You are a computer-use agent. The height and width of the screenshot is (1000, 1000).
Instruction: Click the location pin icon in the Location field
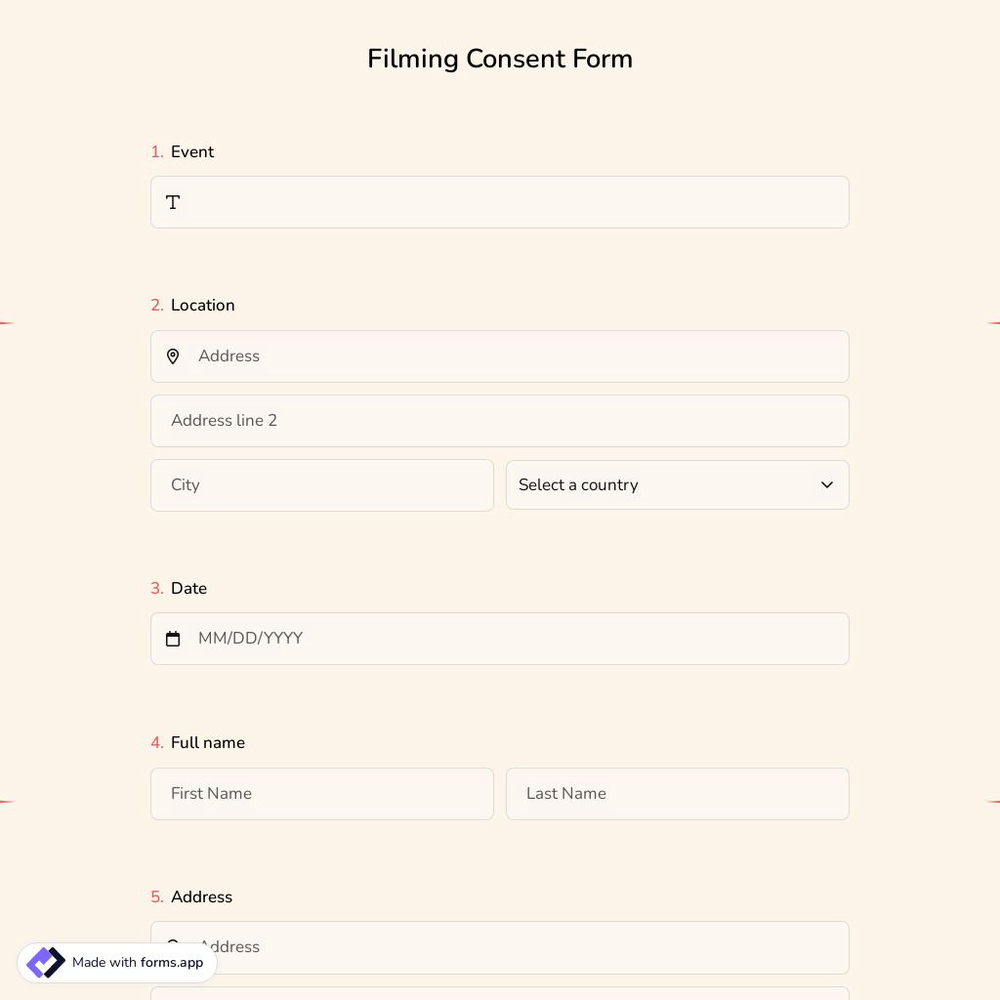coord(172,356)
